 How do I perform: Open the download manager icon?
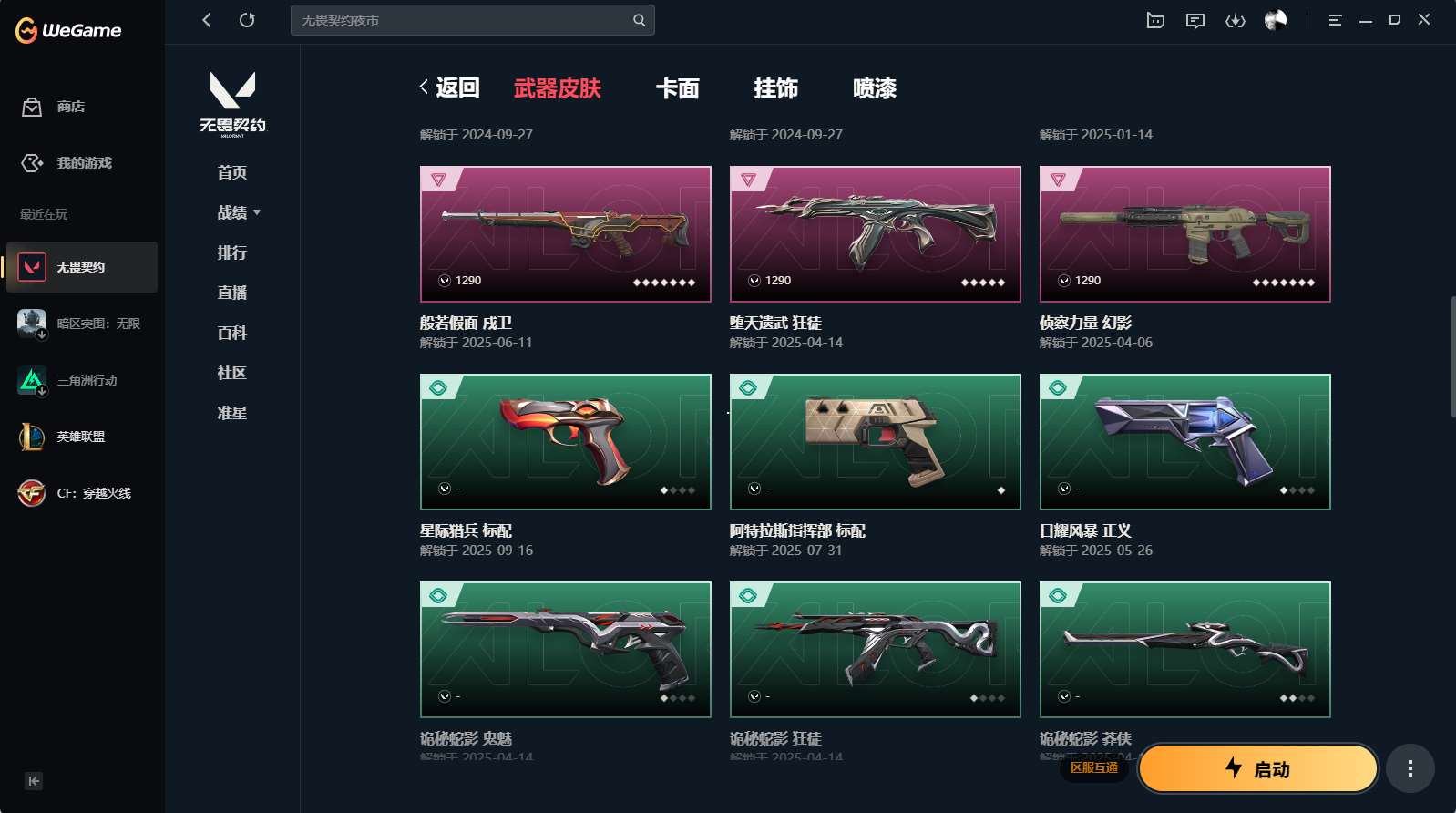click(1236, 20)
